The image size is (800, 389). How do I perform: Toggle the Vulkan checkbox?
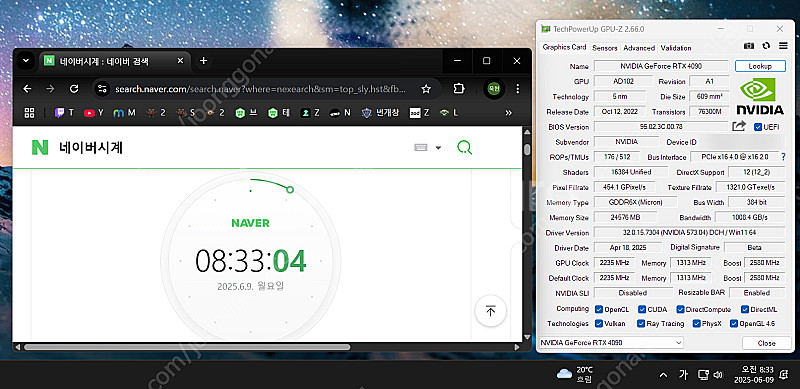coord(599,324)
